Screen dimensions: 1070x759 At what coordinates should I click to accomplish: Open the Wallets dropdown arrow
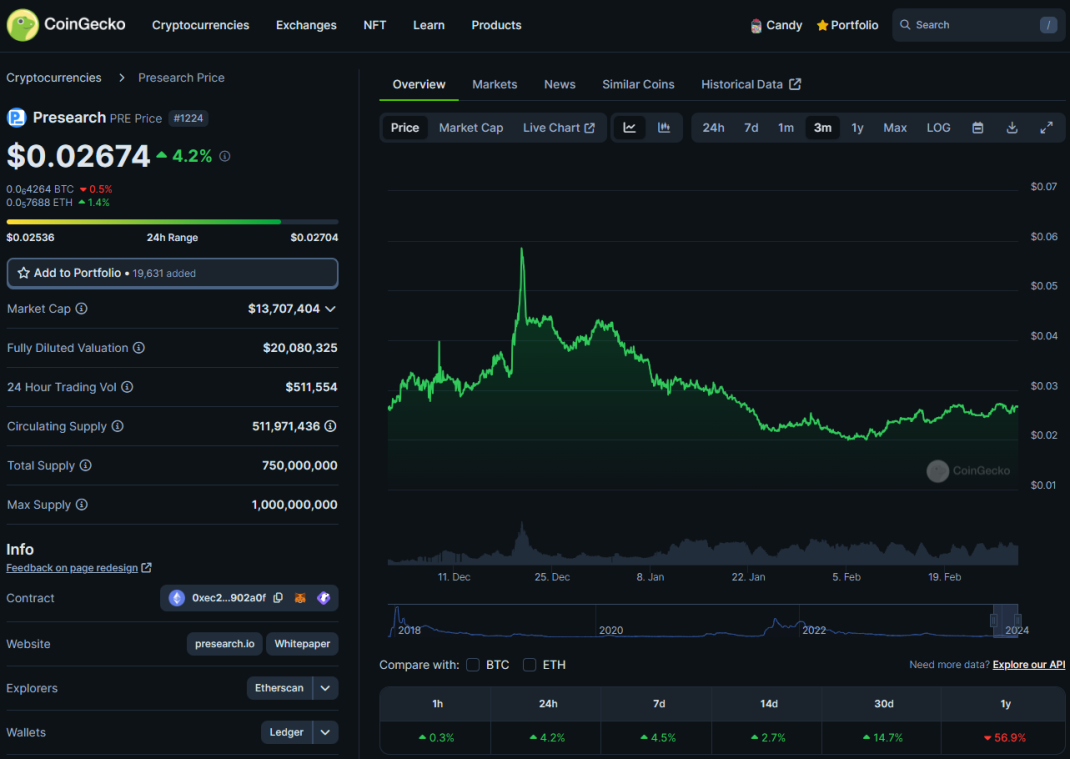click(326, 732)
